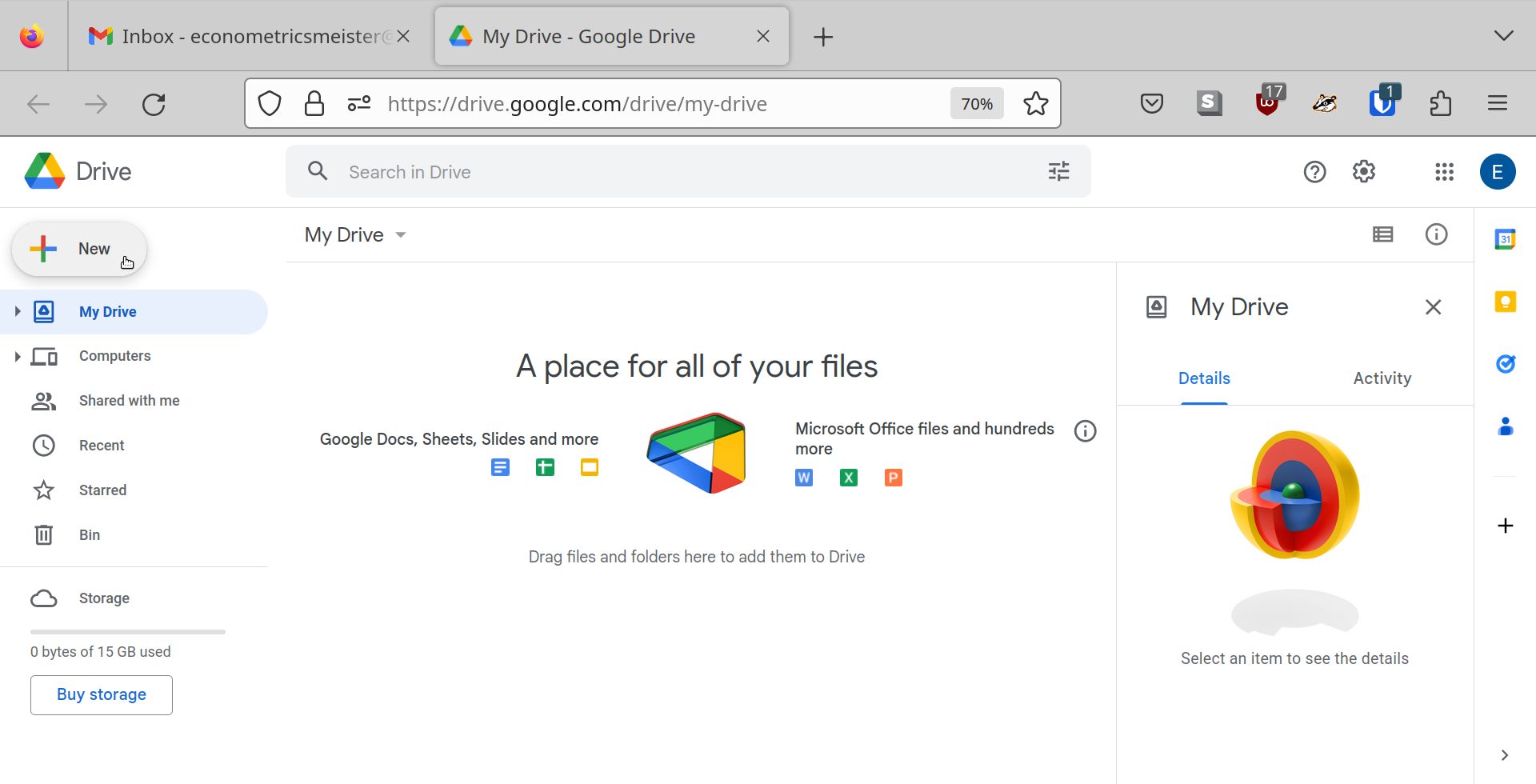Click the PowerPoint file icon
Screen dimensions: 1536x784
894,478
